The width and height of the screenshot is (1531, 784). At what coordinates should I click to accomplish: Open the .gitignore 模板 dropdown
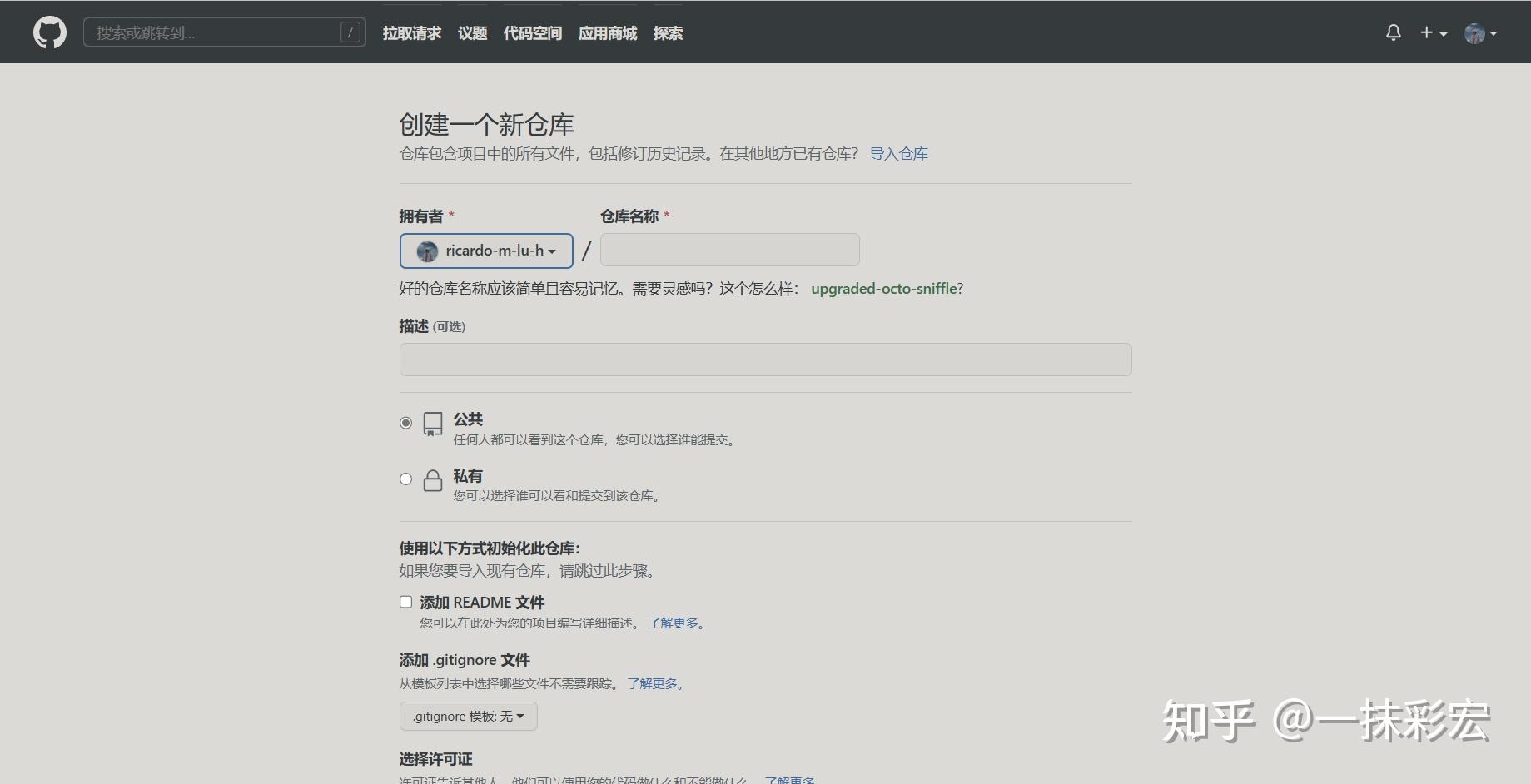468,716
